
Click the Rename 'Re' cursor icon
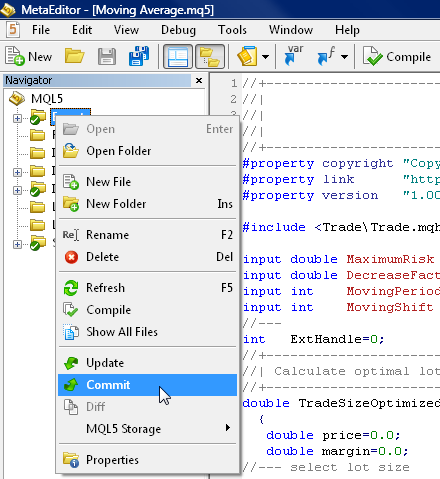71,235
